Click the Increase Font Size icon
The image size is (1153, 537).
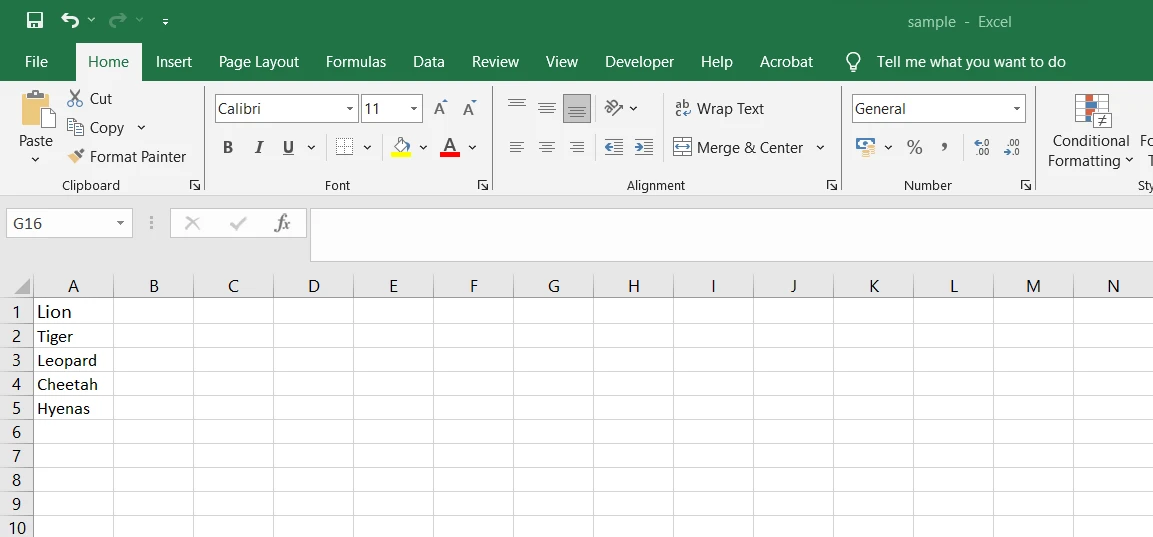(x=440, y=109)
